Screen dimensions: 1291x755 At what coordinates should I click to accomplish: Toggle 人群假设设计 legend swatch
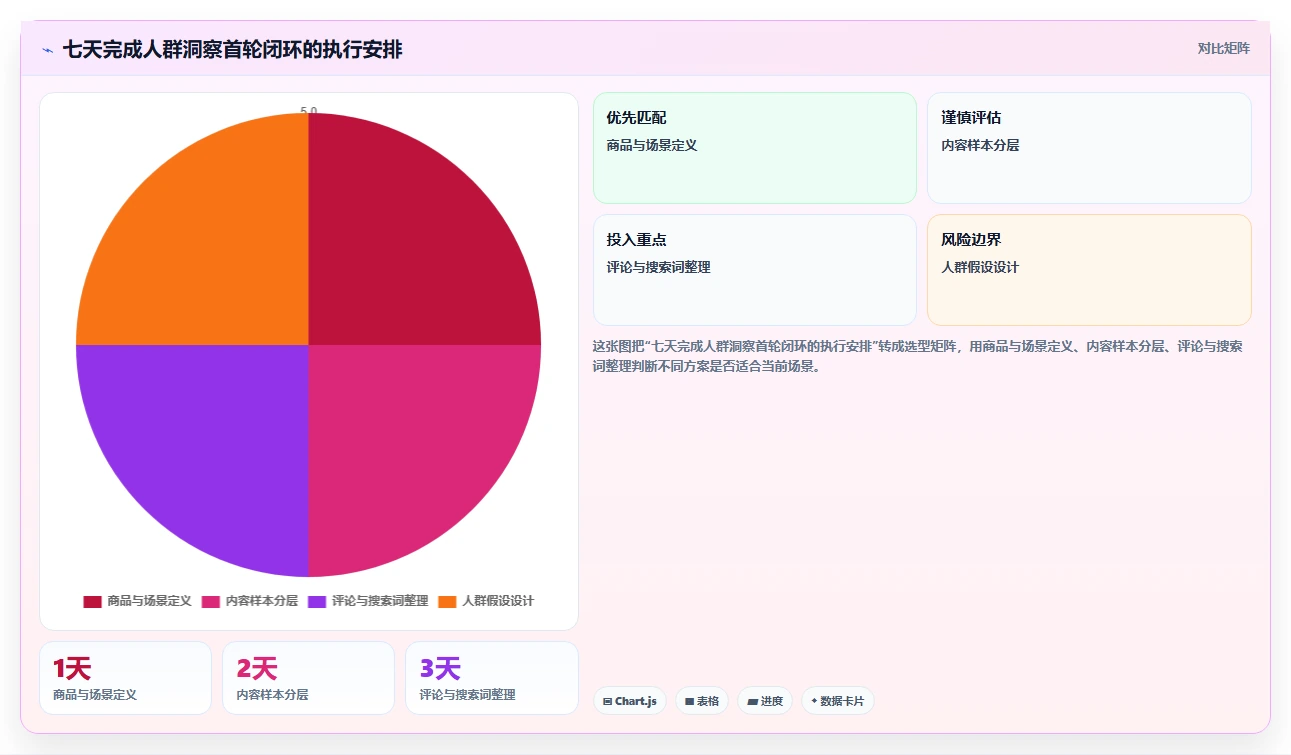447,601
